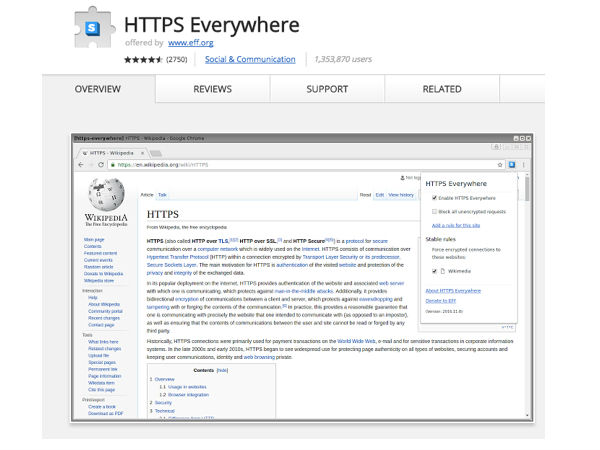This screenshot has width=600, height=450.
Task: Switch to the OVERVIEW tab
Action: point(98,89)
